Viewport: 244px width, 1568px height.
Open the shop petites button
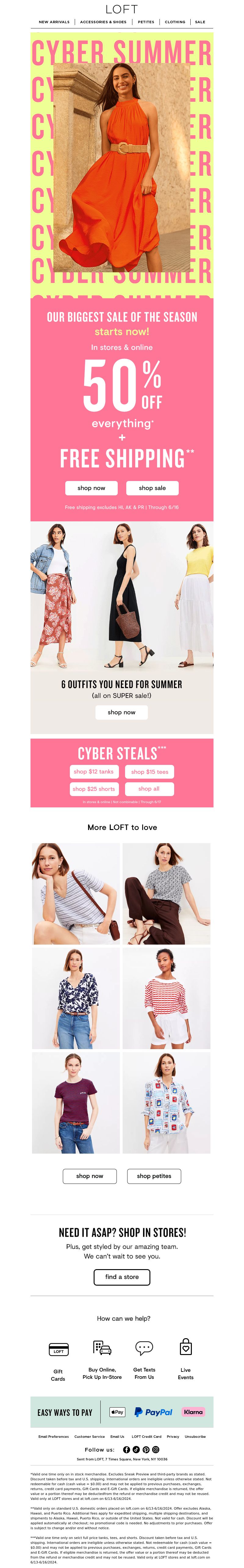[154, 1176]
